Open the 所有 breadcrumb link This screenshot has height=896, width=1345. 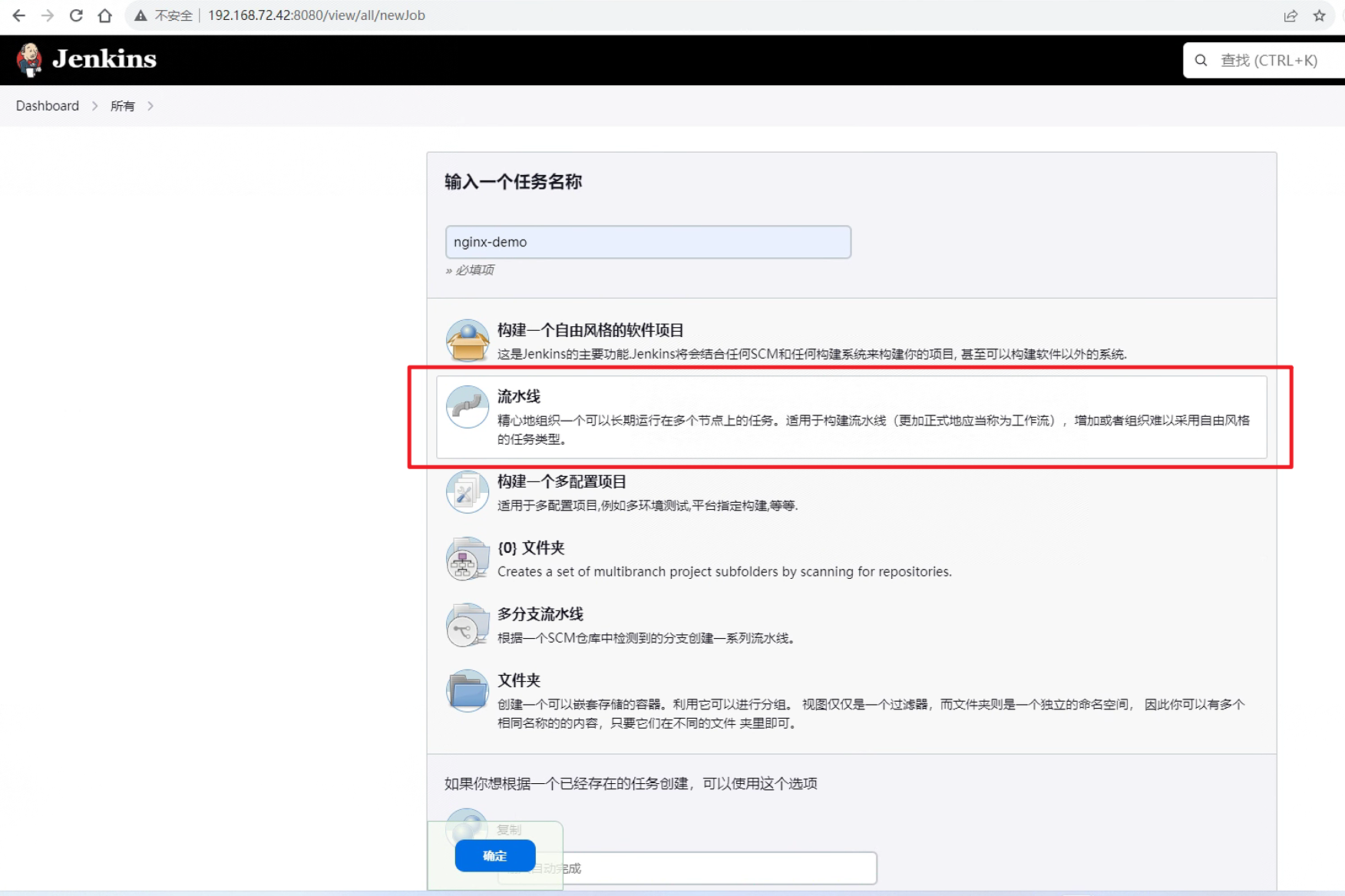point(122,106)
